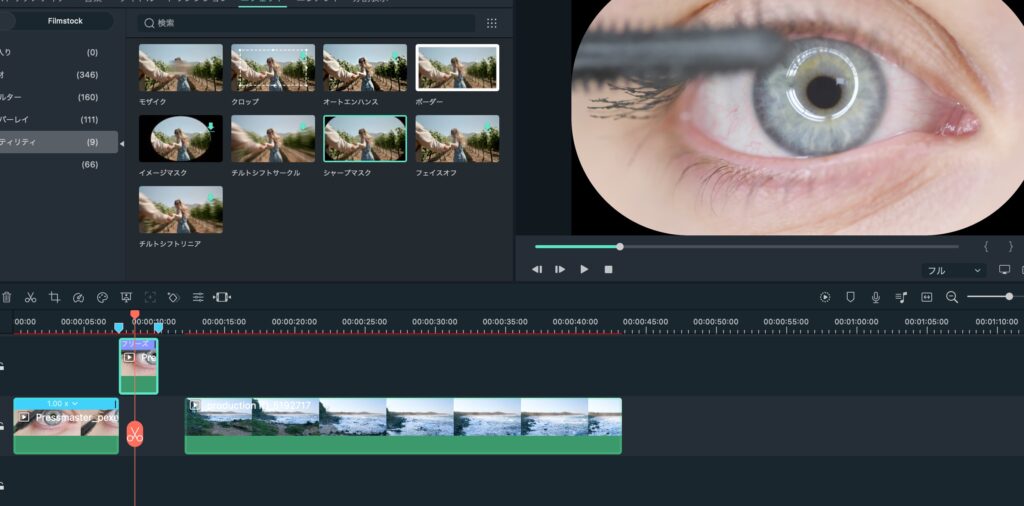Select the split scissors tool in toolbar

(30, 297)
